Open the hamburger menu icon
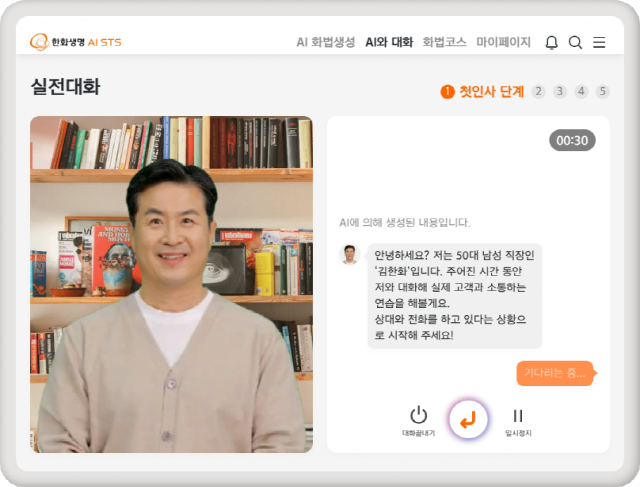 click(x=599, y=42)
